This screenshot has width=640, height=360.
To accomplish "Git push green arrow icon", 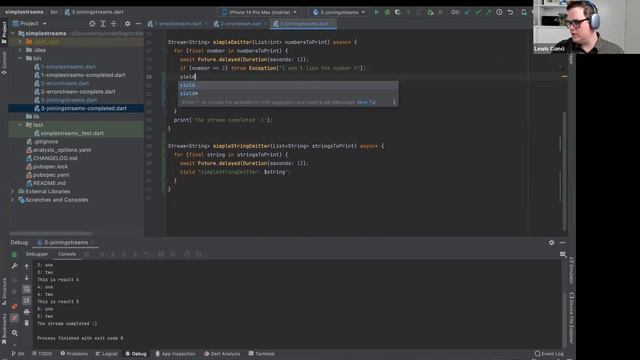I will click(x=489, y=12).
